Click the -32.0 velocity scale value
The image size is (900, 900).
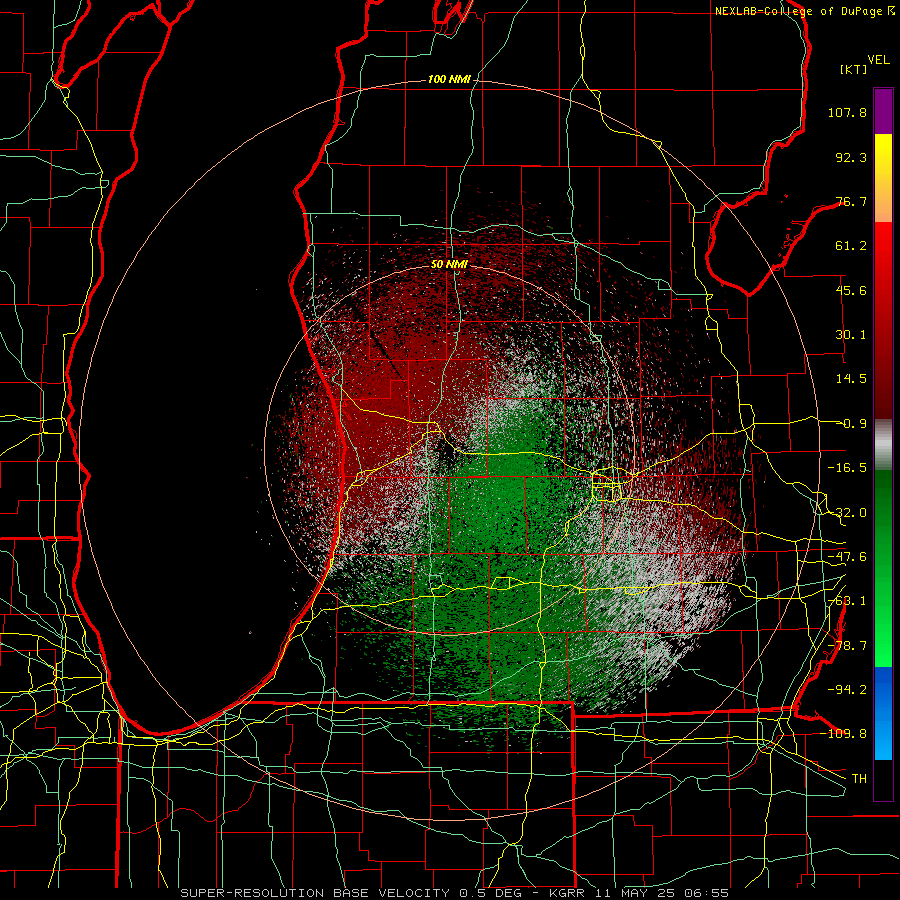tap(847, 513)
